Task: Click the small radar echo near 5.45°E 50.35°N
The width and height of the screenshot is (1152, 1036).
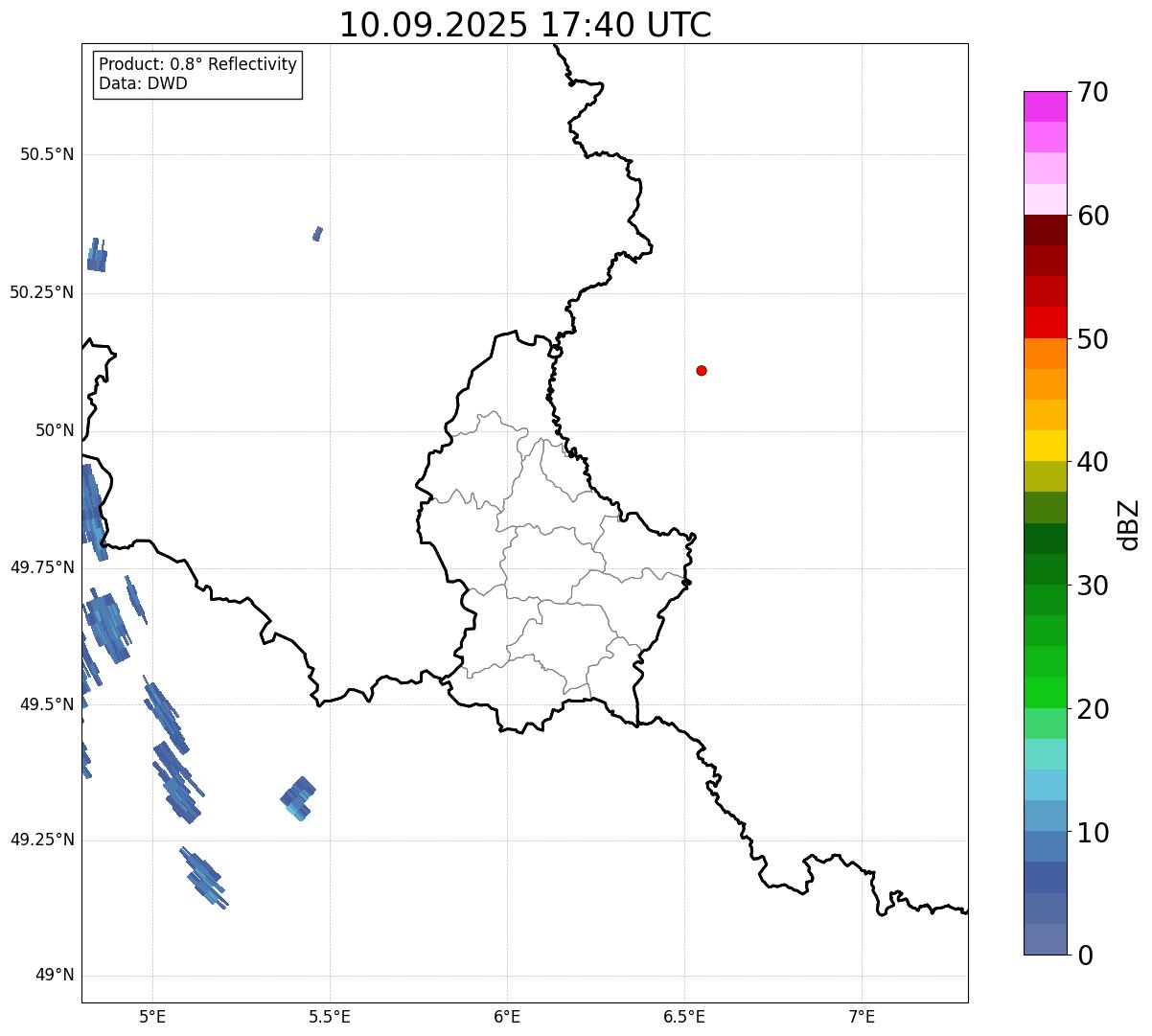Action: (x=317, y=234)
